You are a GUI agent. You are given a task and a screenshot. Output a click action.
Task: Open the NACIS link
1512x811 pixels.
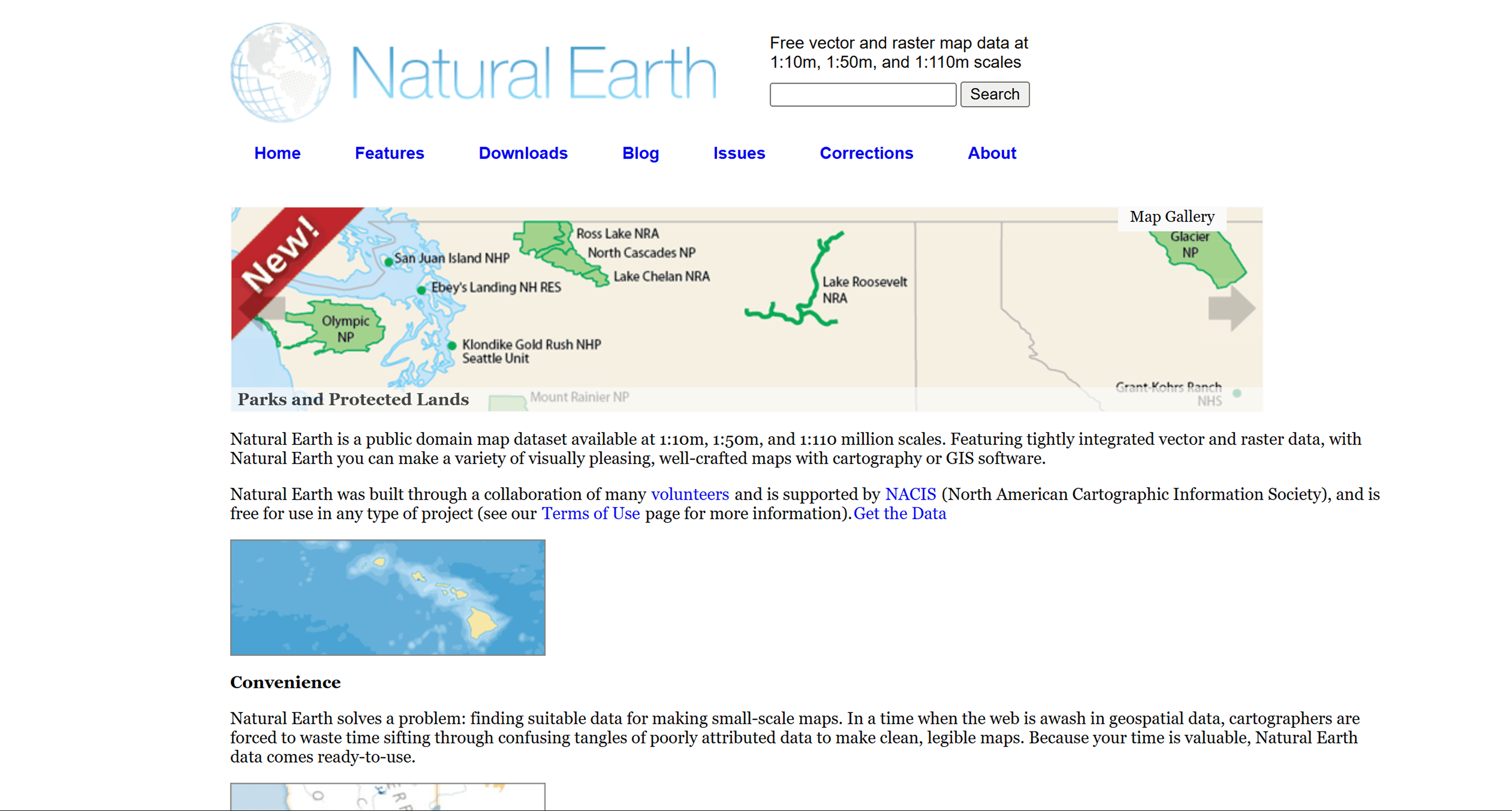tap(910, 494)
